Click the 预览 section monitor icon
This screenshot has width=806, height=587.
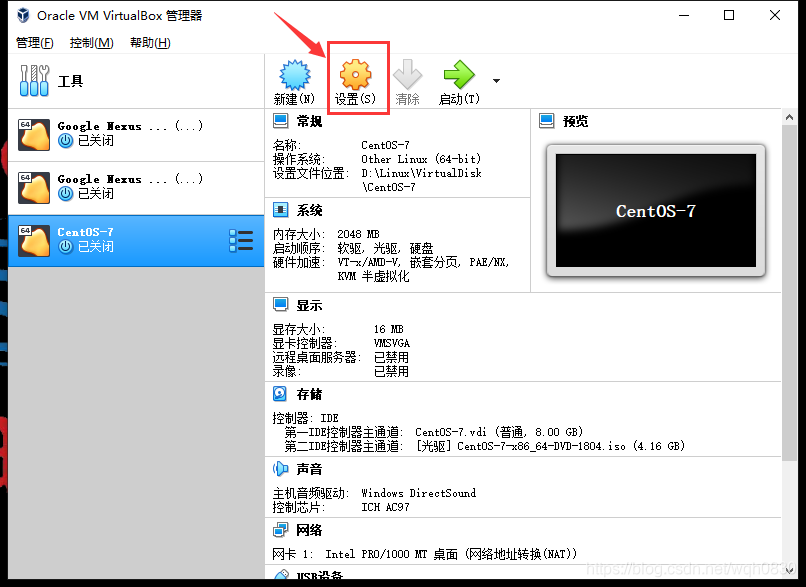[x=547, y=121]
